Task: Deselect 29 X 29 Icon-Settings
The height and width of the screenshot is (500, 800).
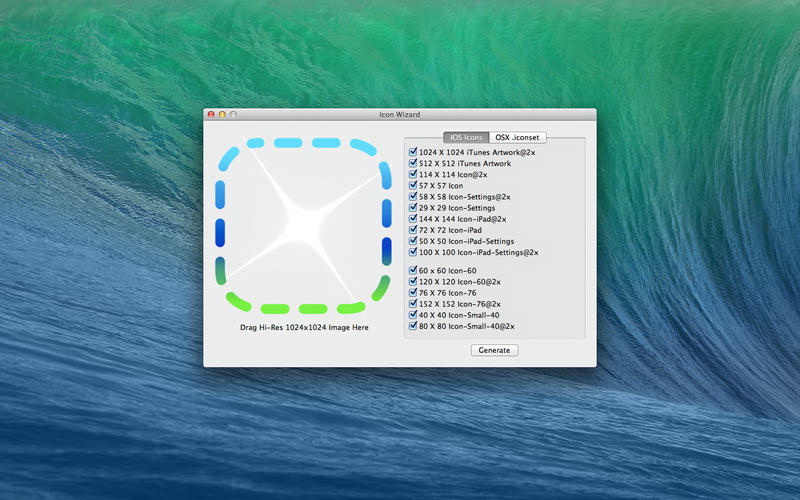Action: coord(413,208)
